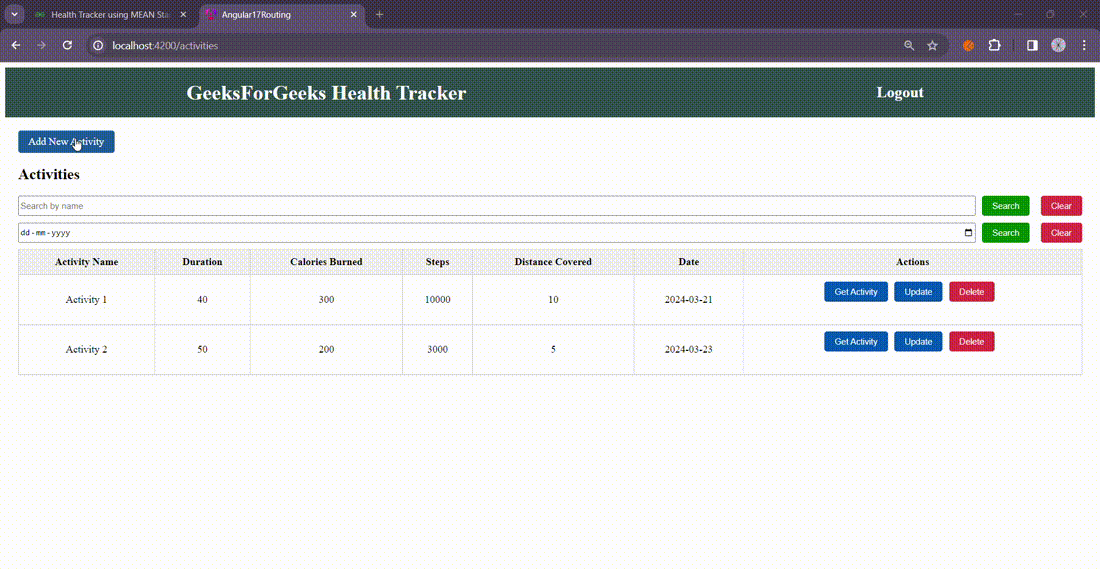Click the calories value 200
1100x569 pixels.
tap(326, 349)
